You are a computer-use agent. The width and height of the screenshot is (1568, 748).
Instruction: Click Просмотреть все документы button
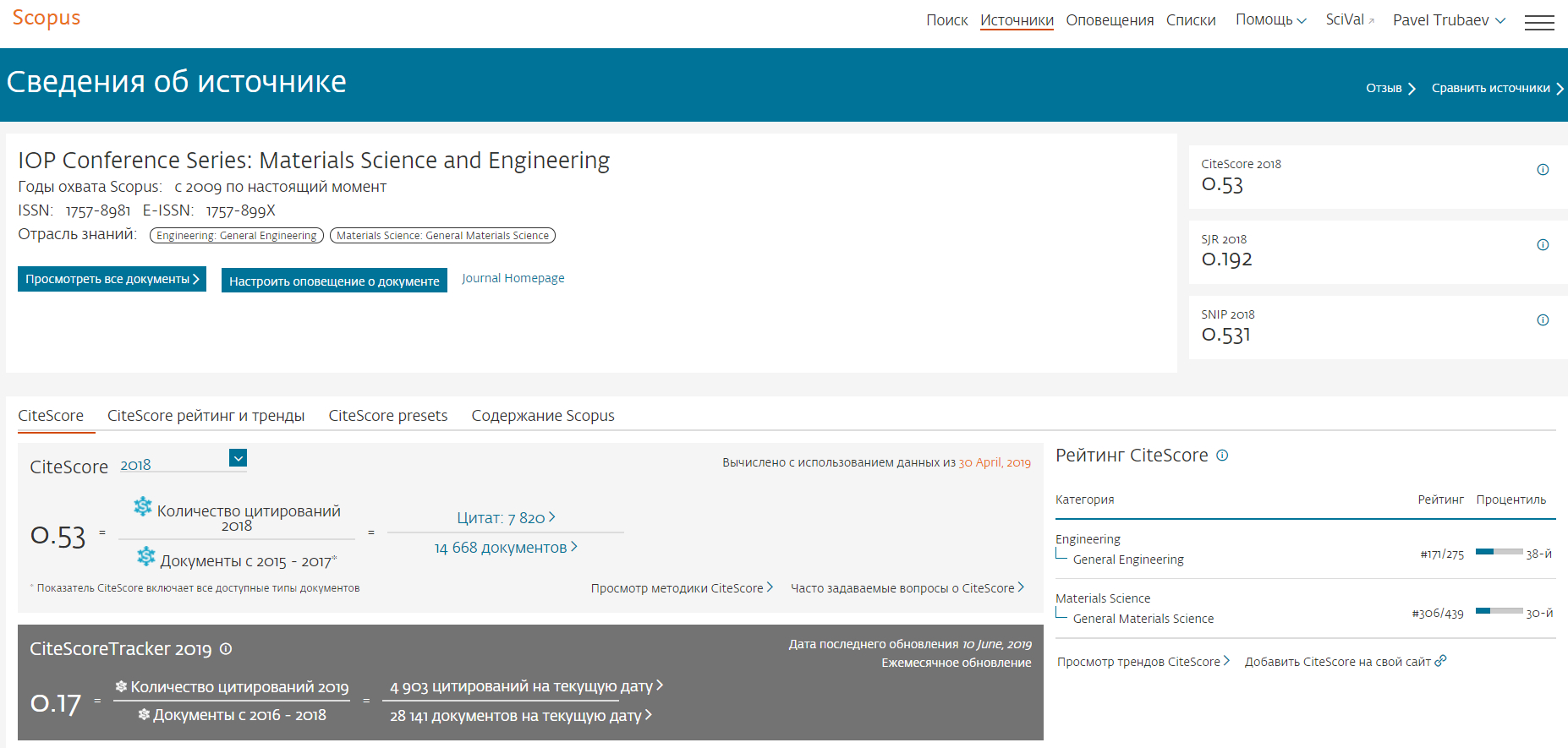coord(112,279)
